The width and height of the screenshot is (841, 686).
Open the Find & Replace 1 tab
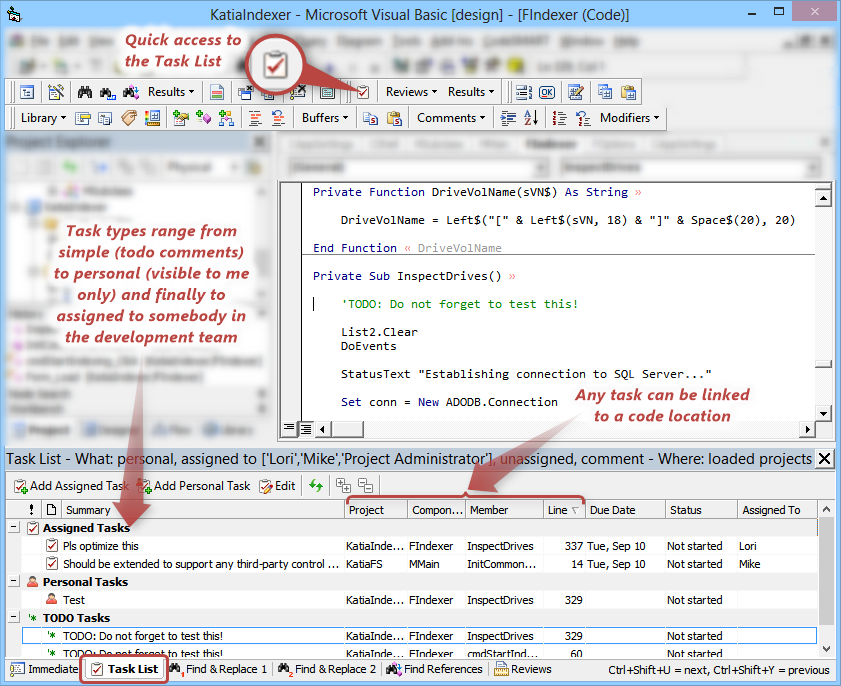coord(218,669)
